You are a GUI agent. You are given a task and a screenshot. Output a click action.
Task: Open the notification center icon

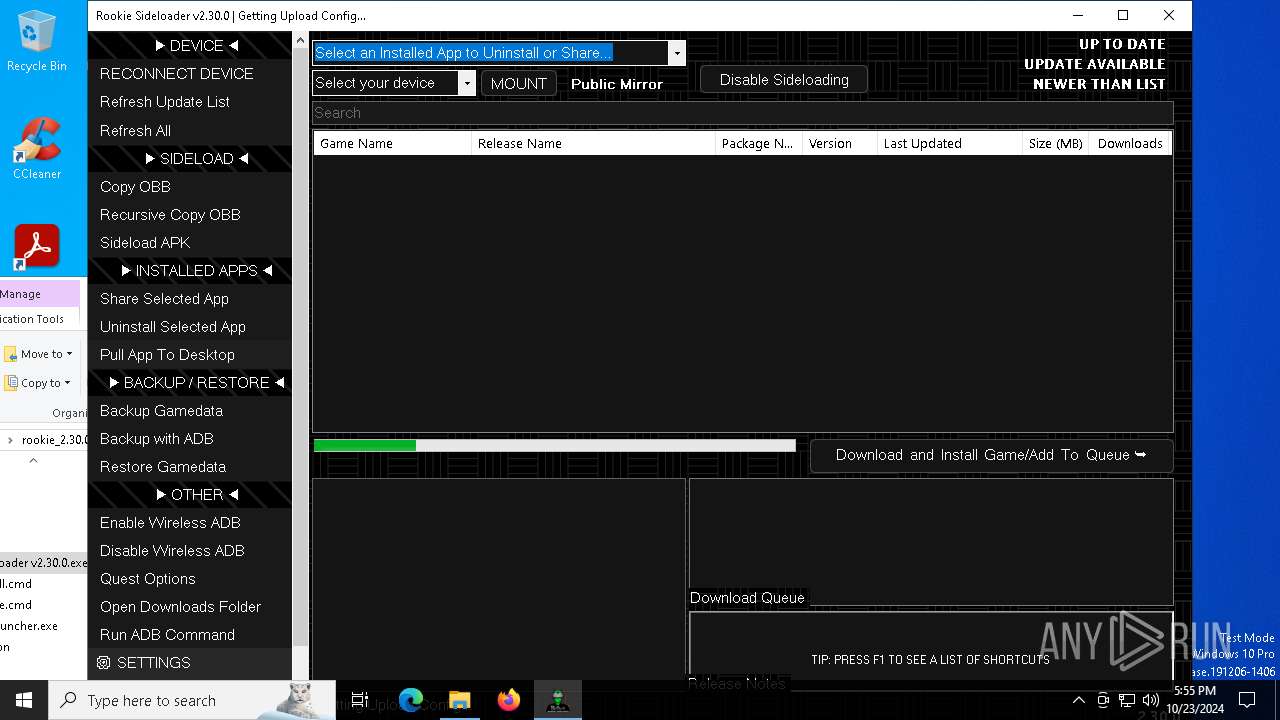click(x=1247, y=700)
